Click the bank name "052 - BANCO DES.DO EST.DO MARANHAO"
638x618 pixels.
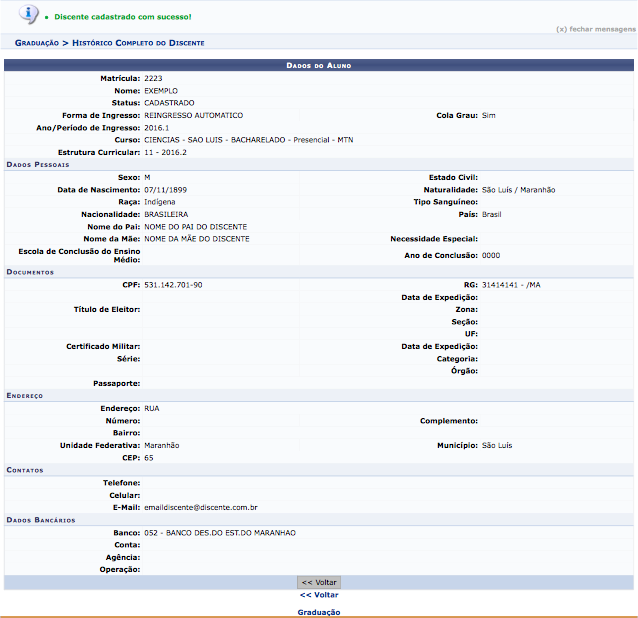220,533
